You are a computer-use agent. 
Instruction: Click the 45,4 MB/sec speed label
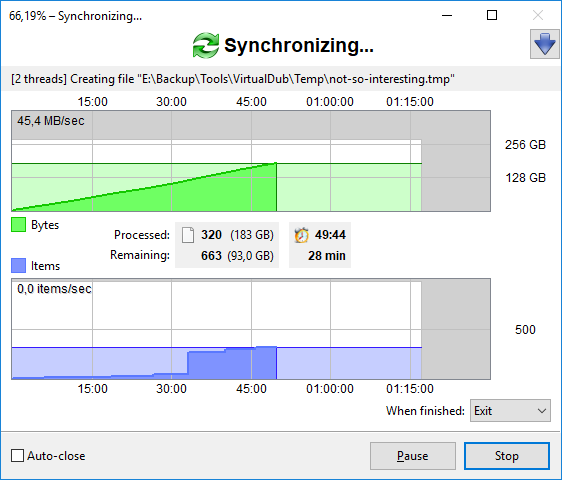51,121
